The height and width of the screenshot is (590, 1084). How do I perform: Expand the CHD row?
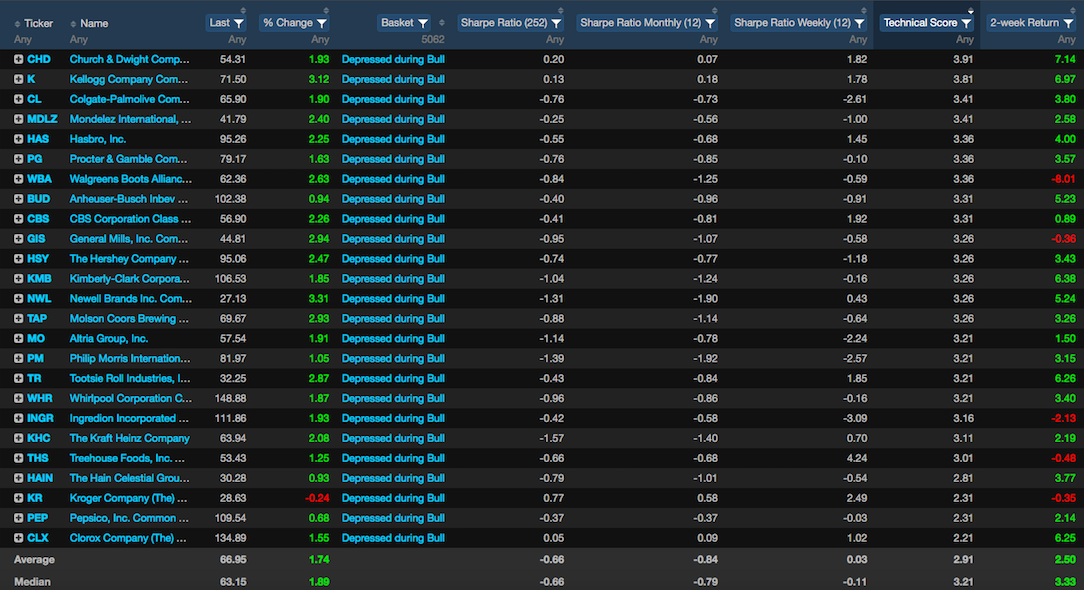(x=19, y=59)
